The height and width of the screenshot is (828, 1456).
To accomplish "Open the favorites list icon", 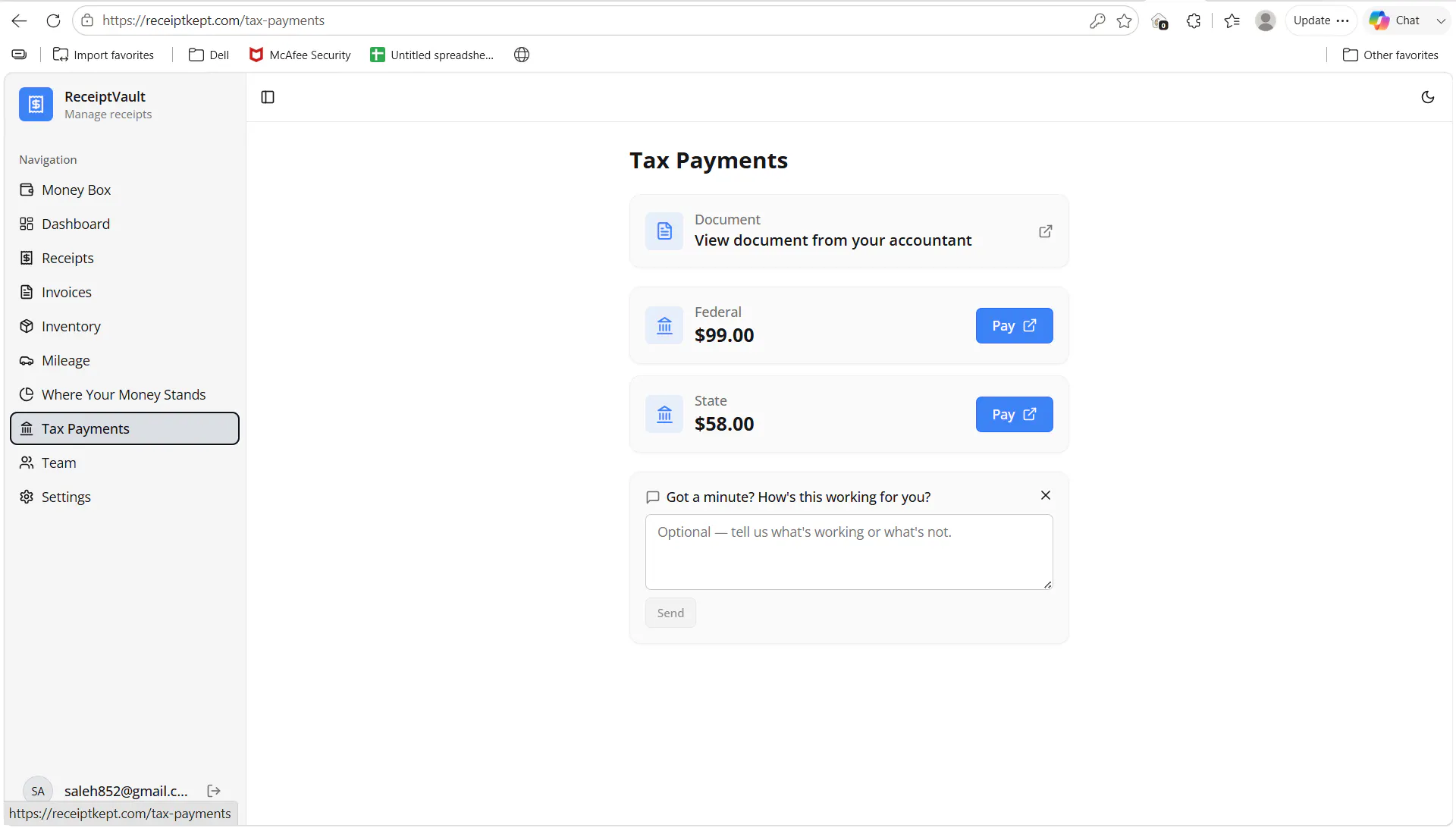I will (x=1232, y=20).
